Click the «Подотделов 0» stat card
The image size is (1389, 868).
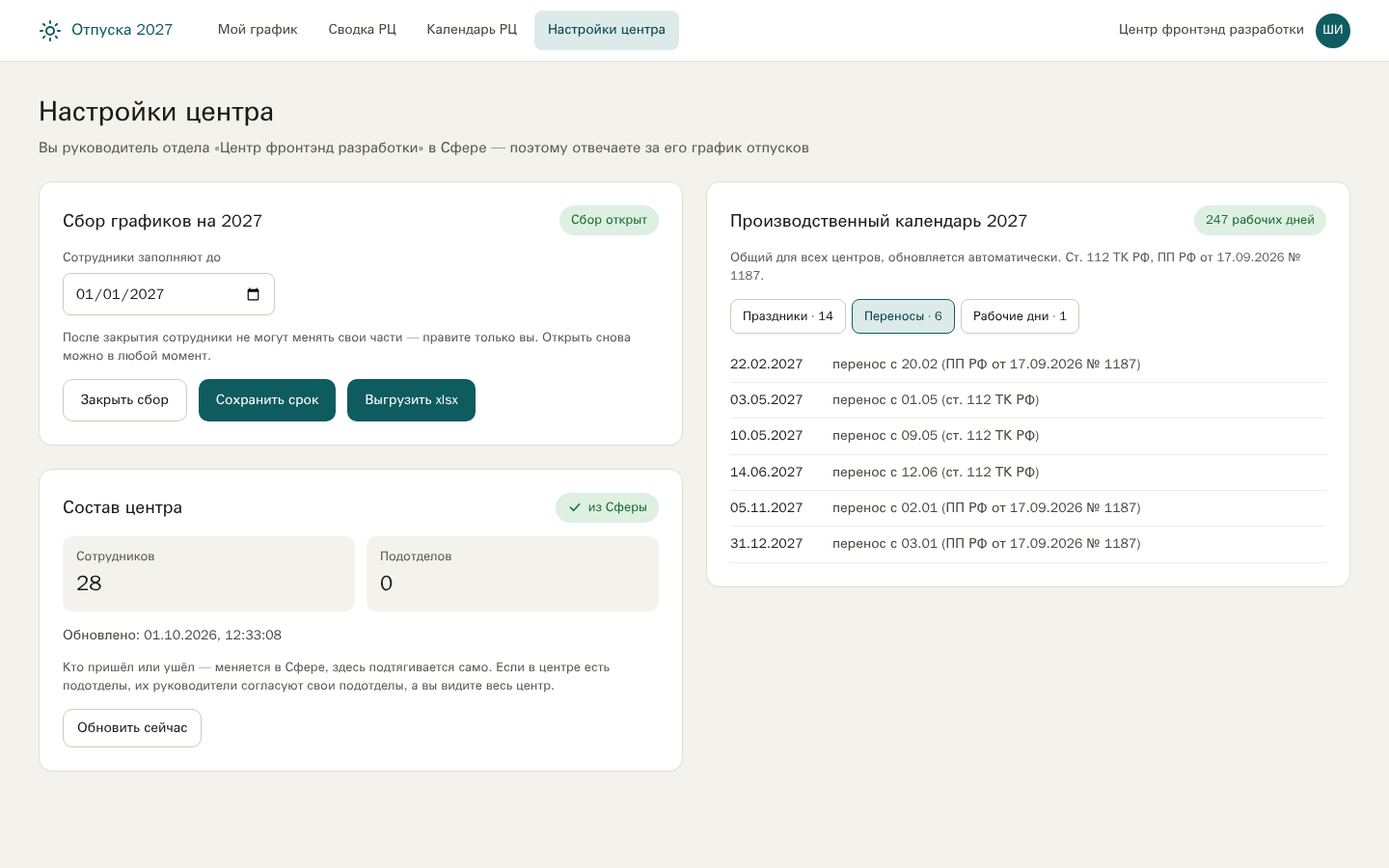pyautogui.click(x=512, y=574)
